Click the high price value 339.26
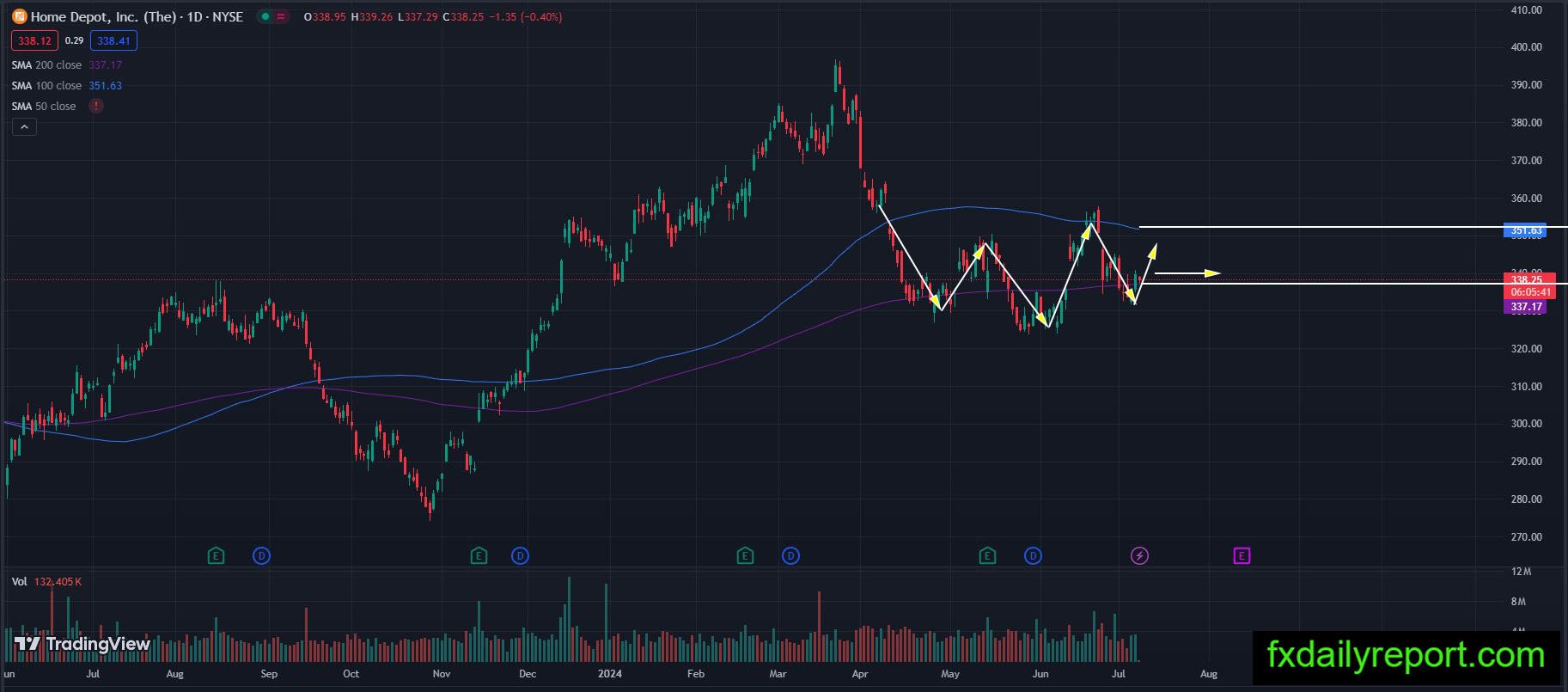 (x=375, y=16)
